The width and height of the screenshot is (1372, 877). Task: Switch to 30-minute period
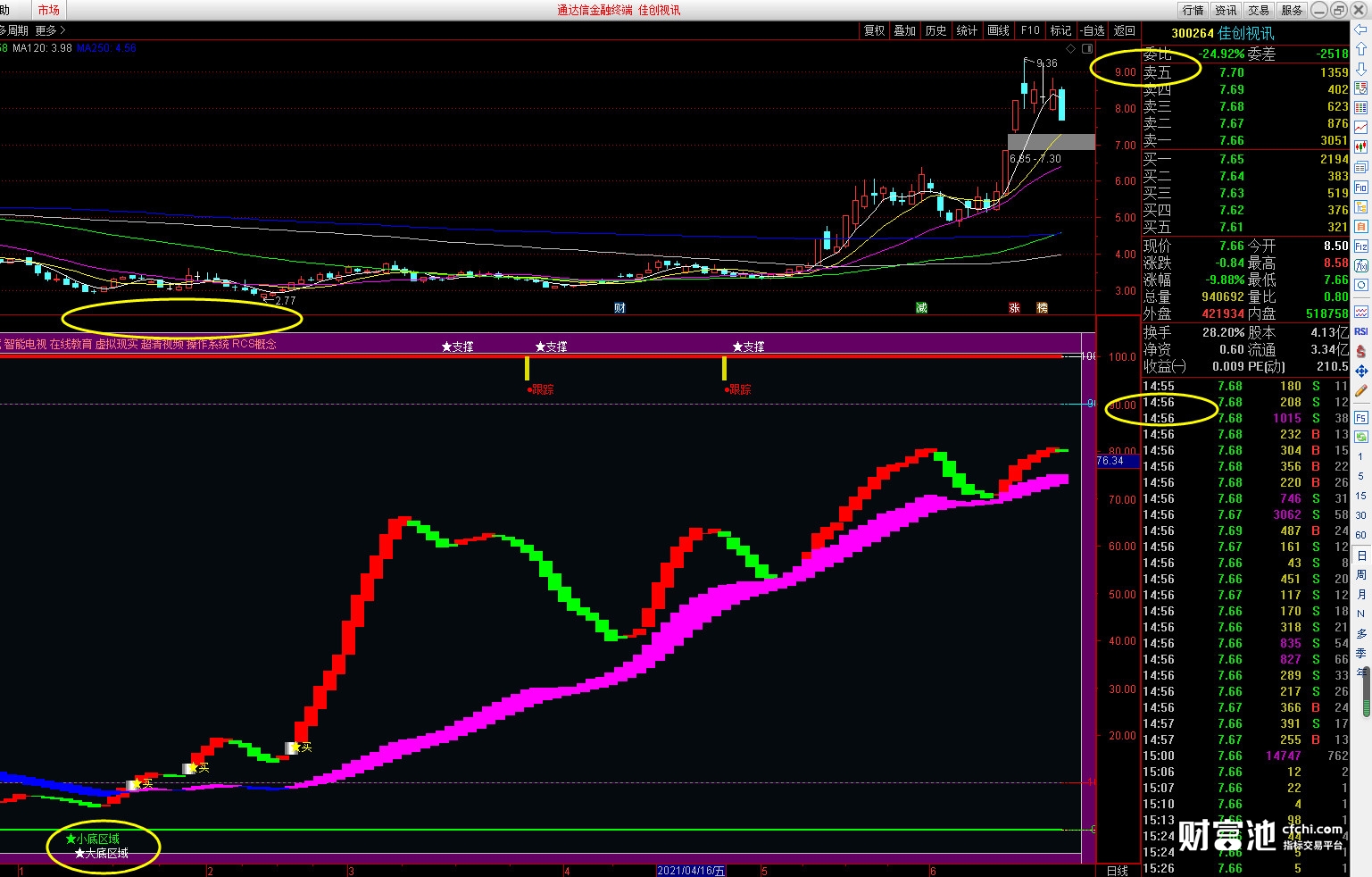click(1361, 515)
